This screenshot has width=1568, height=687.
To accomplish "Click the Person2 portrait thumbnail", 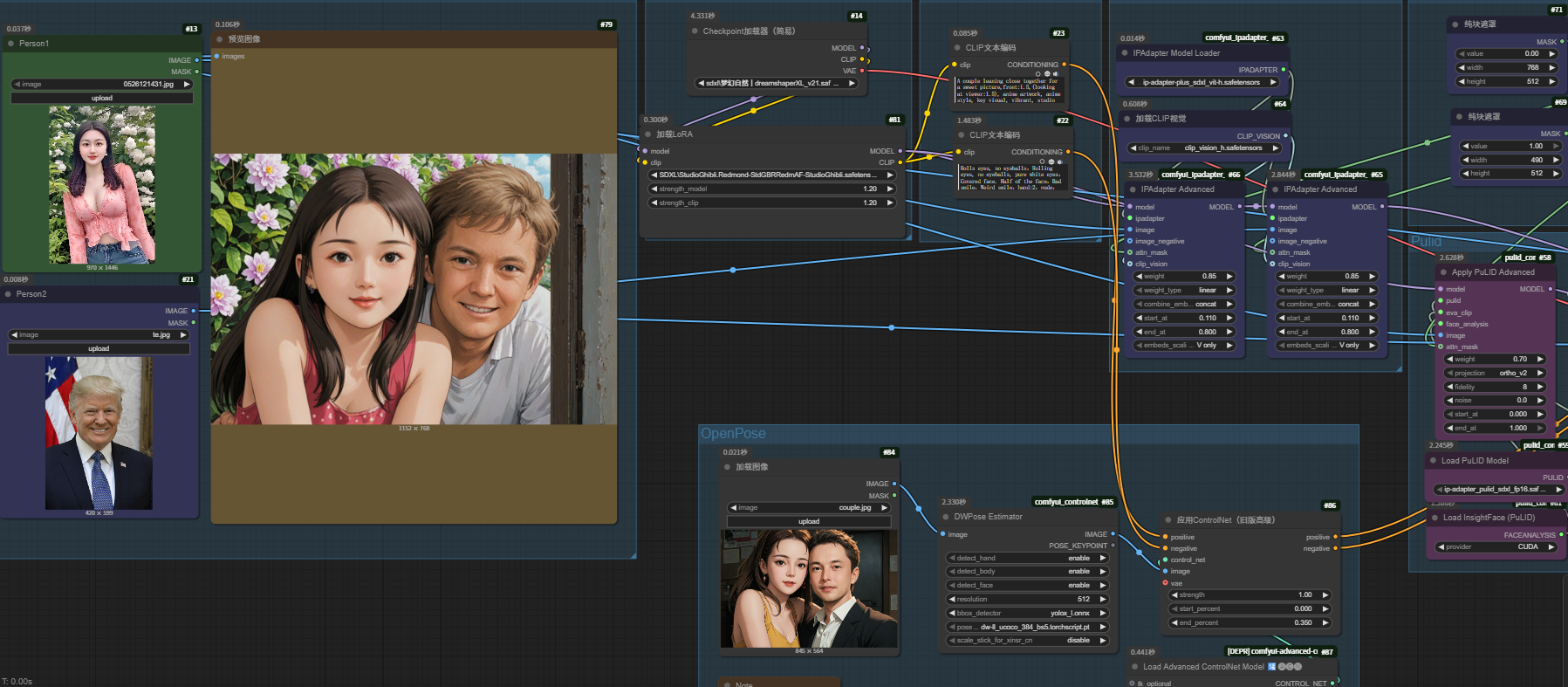I will click(x=99, y=433).
